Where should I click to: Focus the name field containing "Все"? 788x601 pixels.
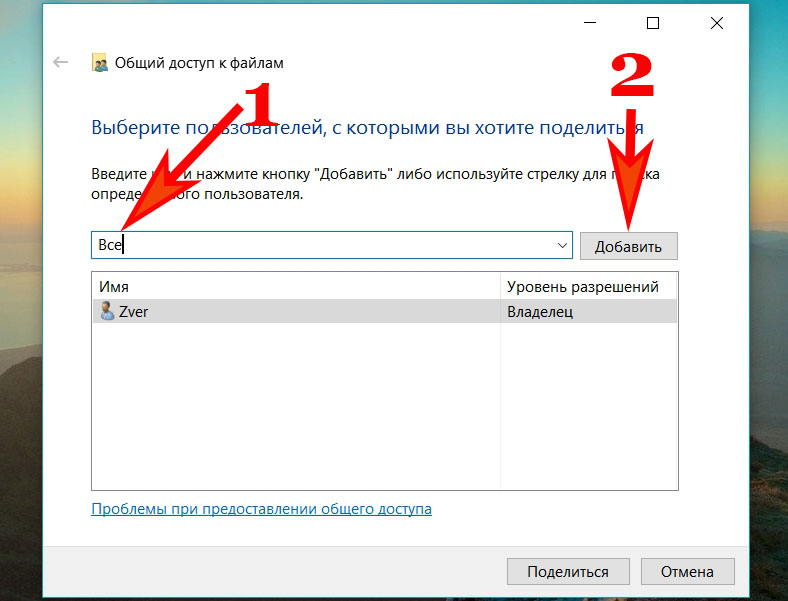332,245
